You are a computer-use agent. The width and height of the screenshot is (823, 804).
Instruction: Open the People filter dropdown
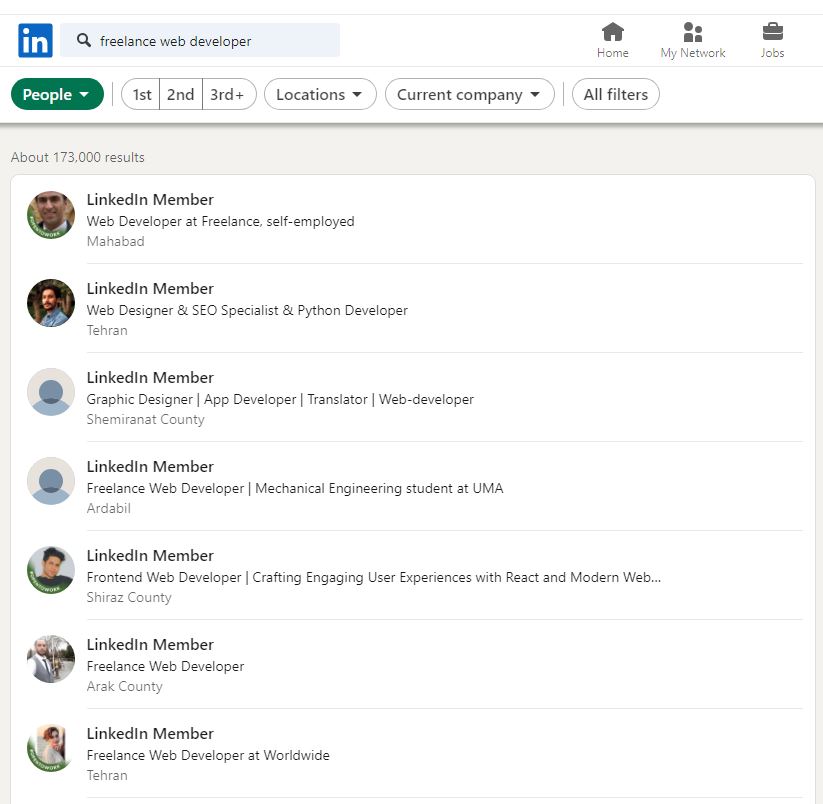pyautogui.click(x=57, y=94)
